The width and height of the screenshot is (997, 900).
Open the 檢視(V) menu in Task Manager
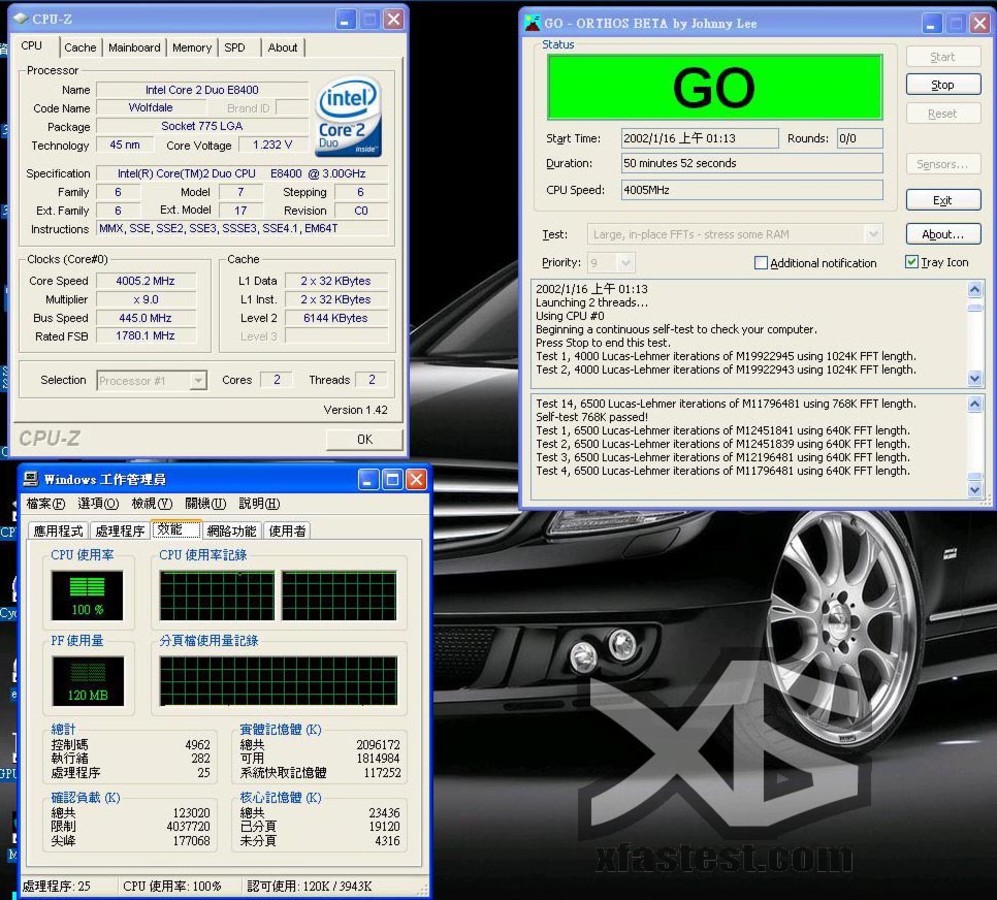coord(152,504)
